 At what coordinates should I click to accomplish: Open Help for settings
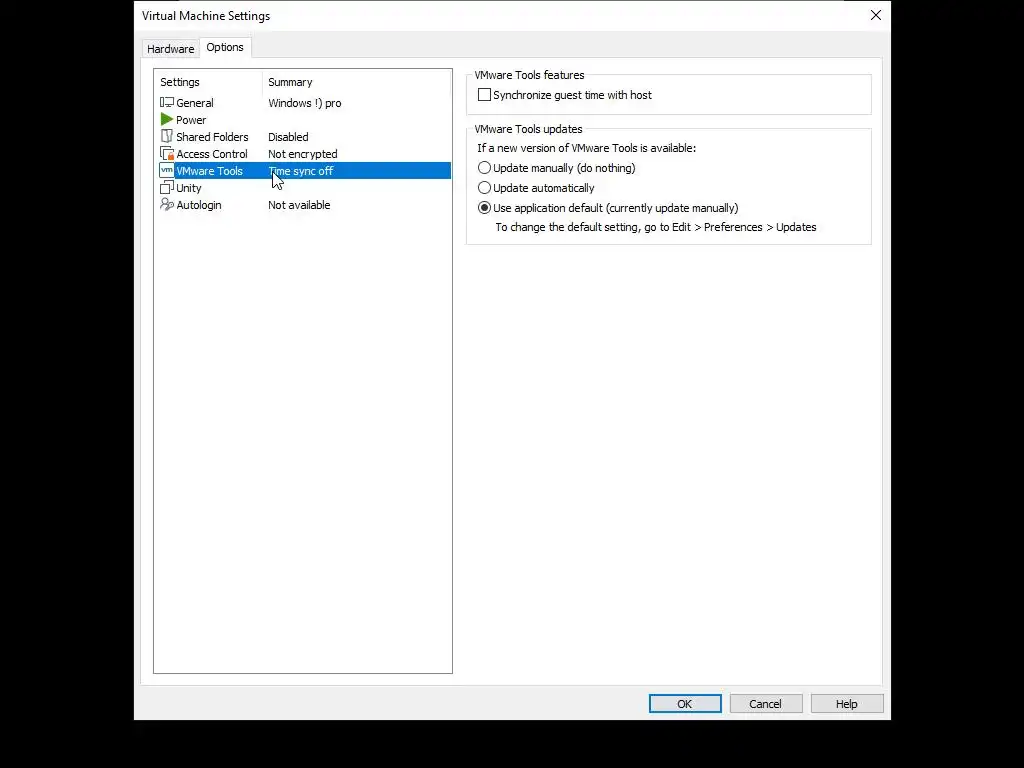(846, 703)
